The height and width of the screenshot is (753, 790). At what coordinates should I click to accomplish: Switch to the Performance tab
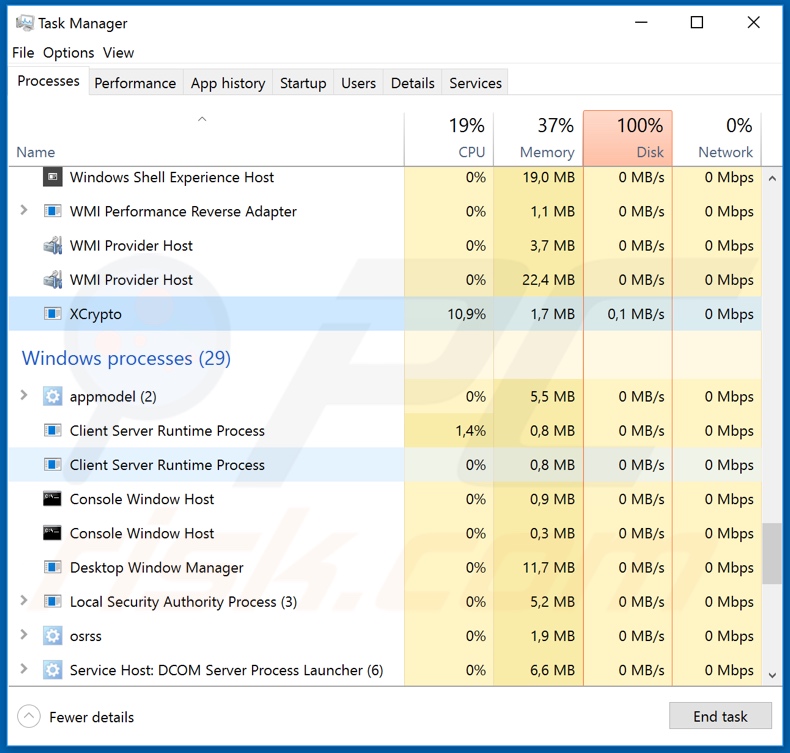[135, 83]
